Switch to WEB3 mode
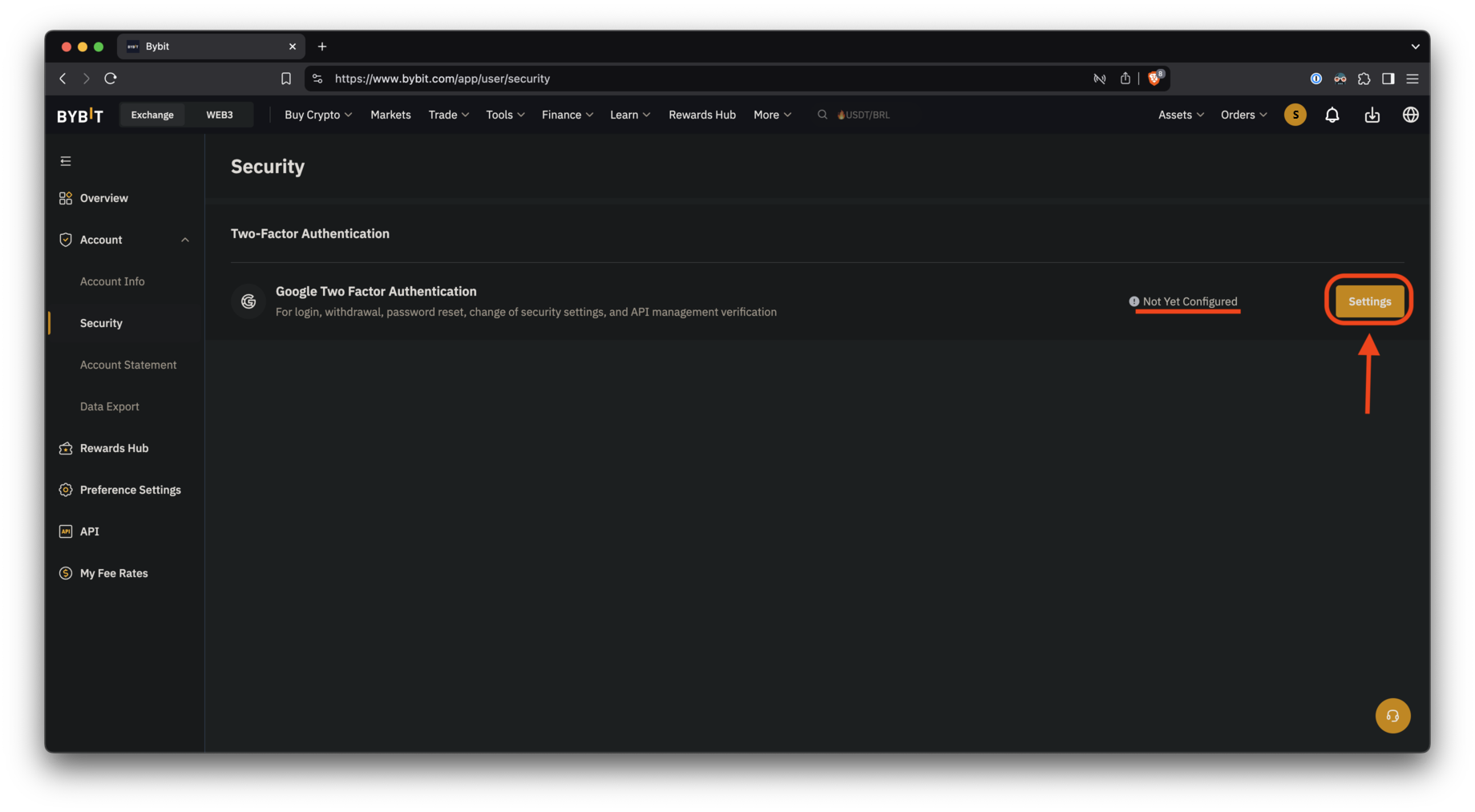Image resolution: width=1475 pixels, height=812 pixels. tap(219, 115)
